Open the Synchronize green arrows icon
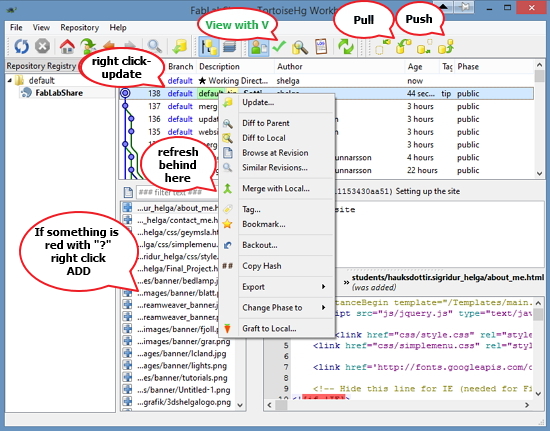This screenshot has height=431, width=550. [346, 47]
